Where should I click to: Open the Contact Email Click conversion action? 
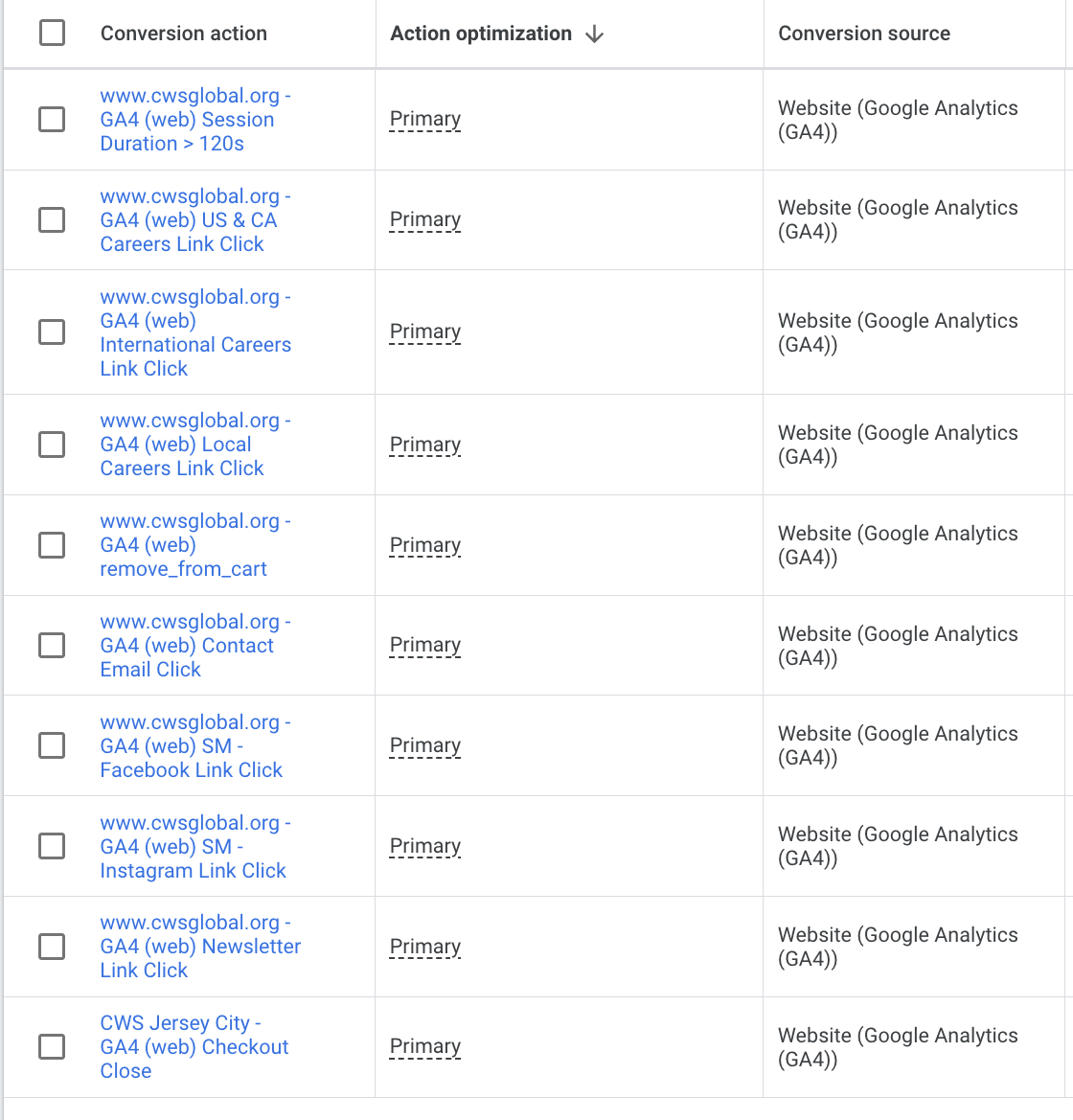tap(195, 645)
